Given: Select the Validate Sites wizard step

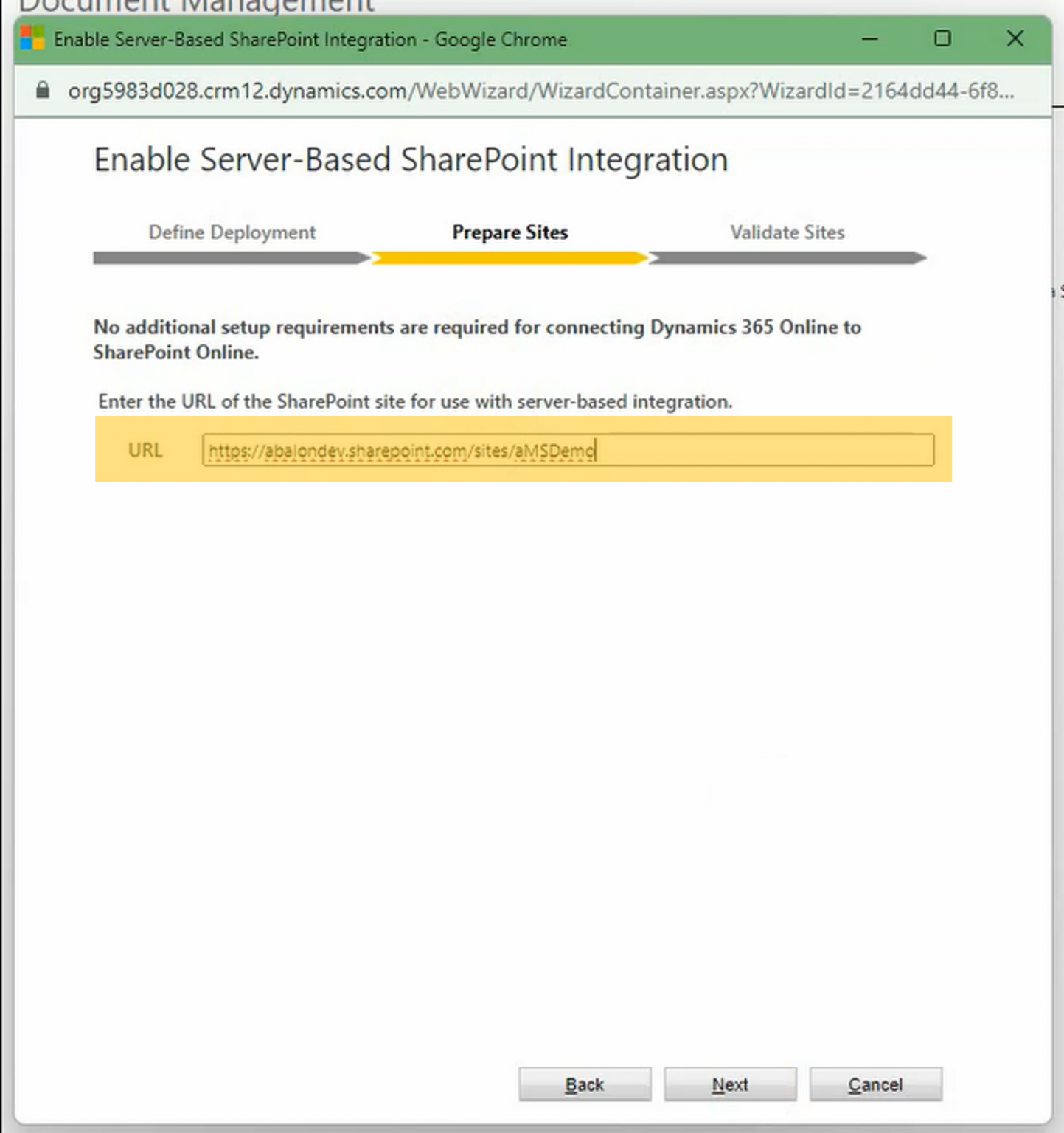Looking at the screenshot, I should click(786, 232).
